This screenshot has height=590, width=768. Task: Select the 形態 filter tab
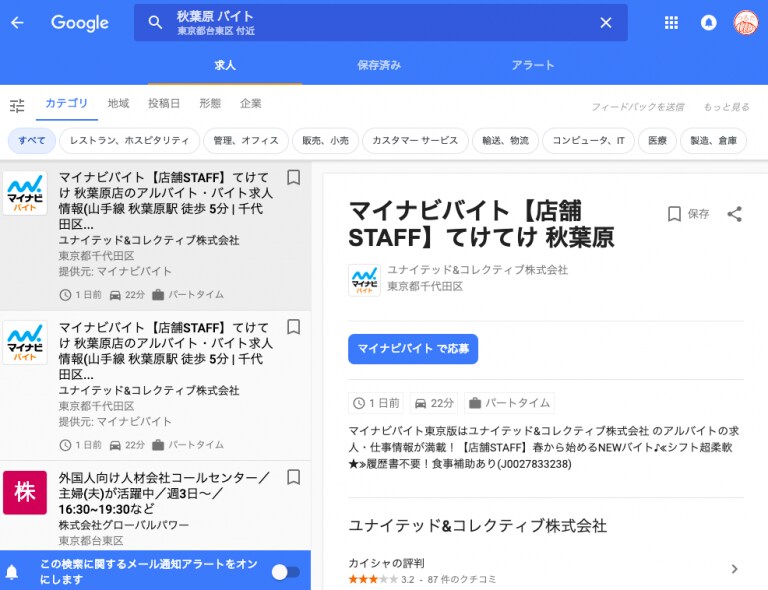210,104
